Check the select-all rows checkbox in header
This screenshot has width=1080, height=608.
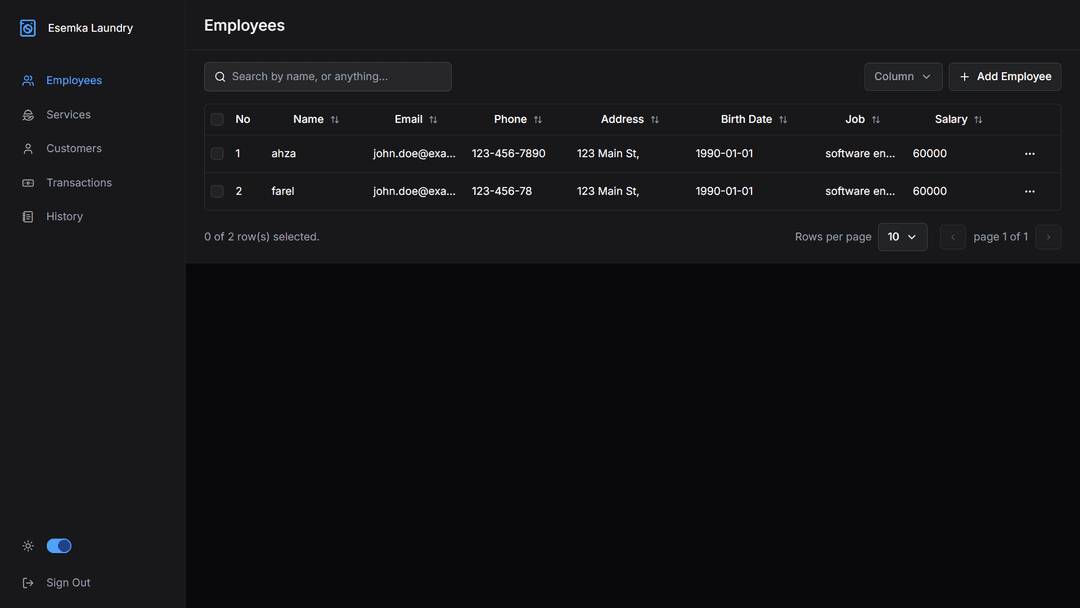tap(217, 120)
